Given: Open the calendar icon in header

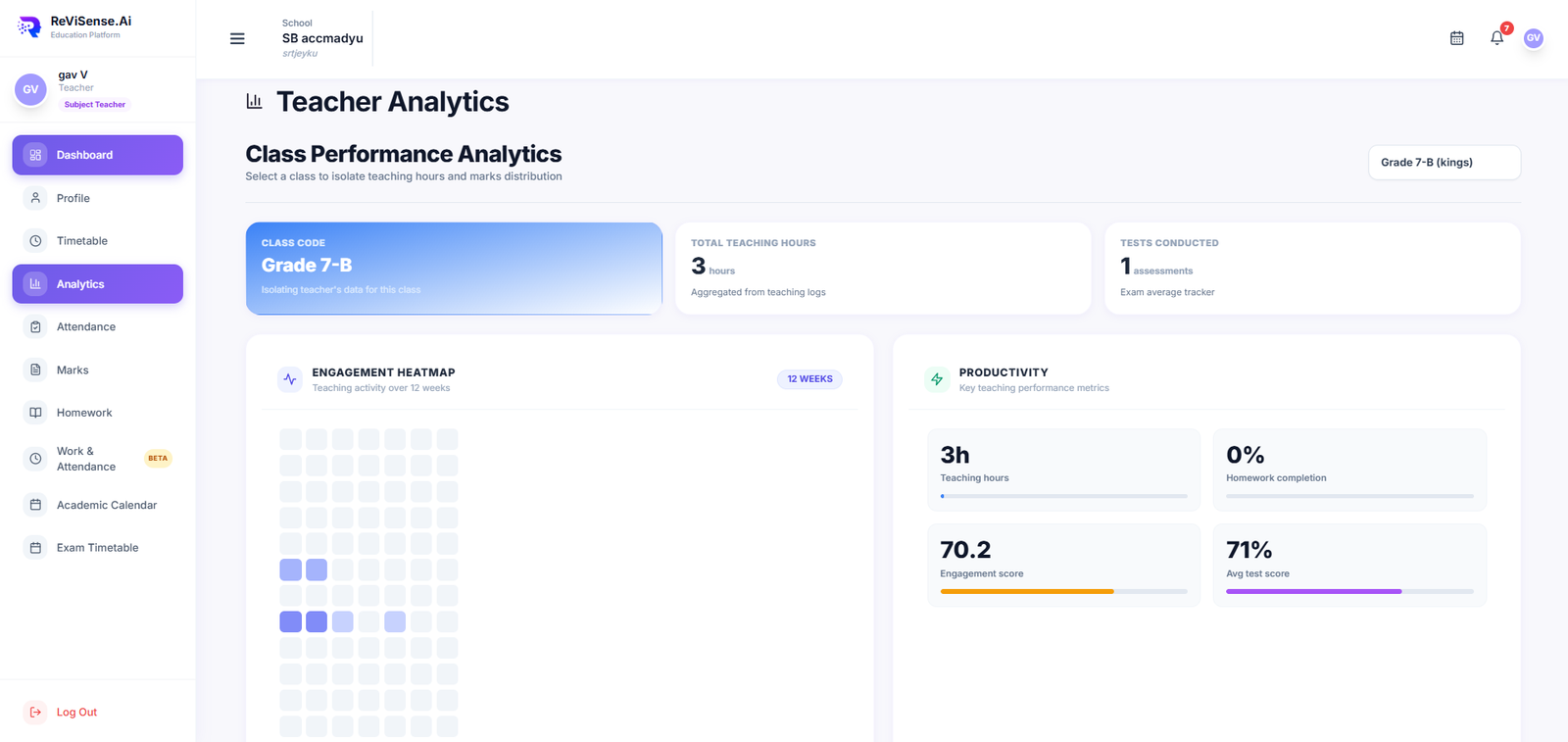Looking at the screenshot, I should click(x=1457, y=38).
